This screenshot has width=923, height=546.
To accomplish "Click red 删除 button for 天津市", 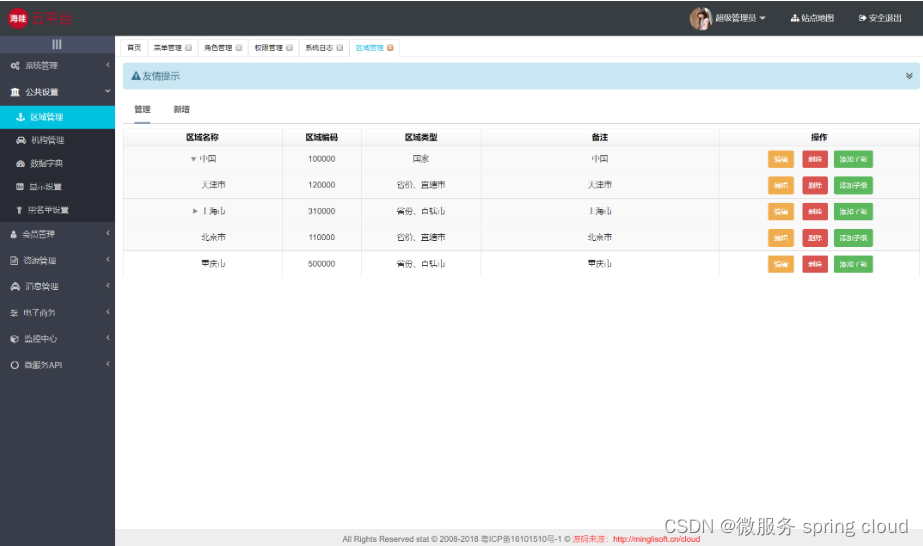I will 815,185.
